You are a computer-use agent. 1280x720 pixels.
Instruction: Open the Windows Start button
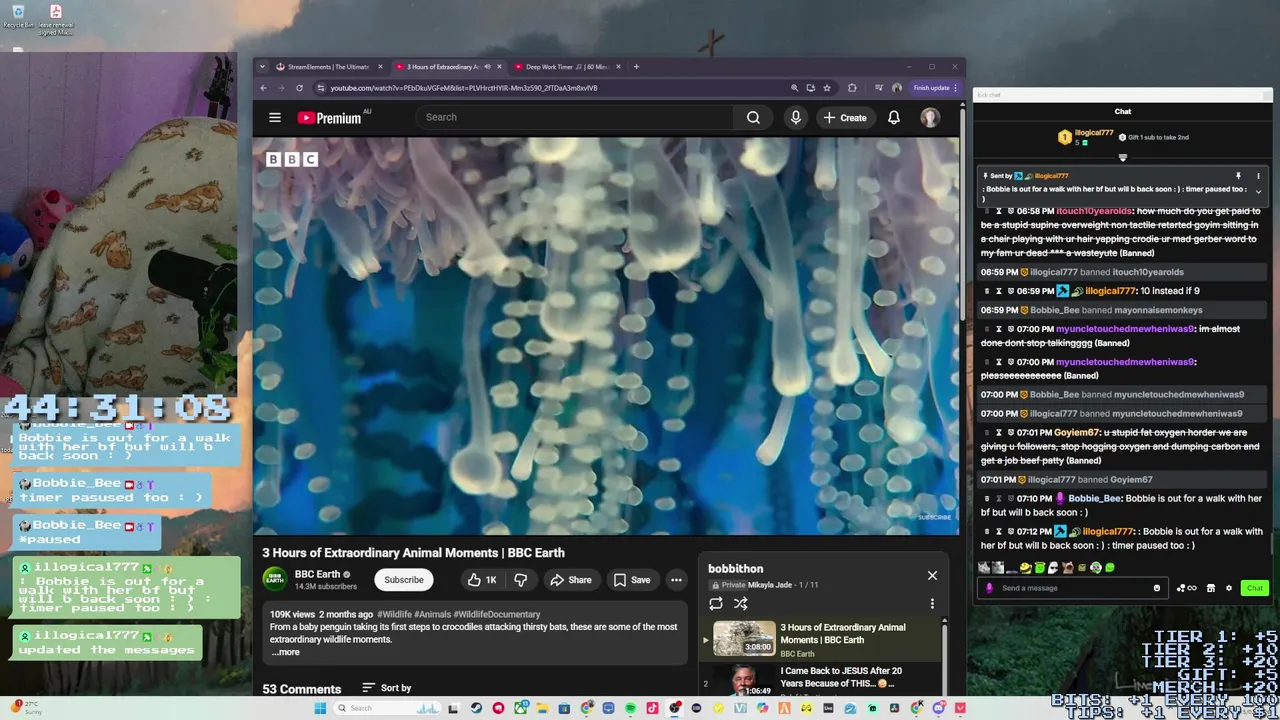319,708
